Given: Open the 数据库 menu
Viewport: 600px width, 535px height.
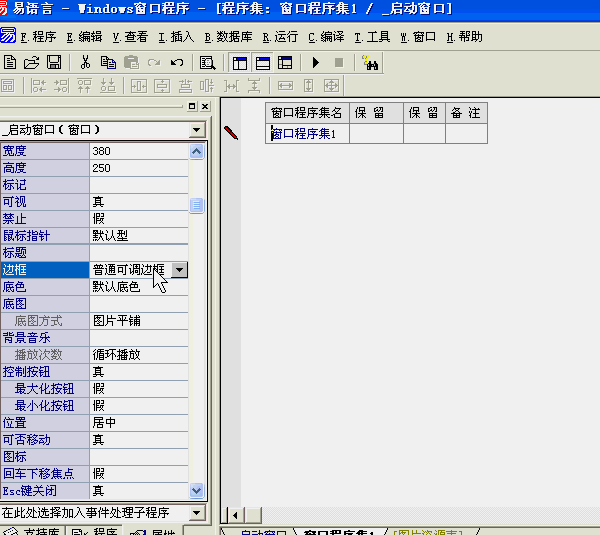Looking at the screenshot, I should (x=228, y=37).
